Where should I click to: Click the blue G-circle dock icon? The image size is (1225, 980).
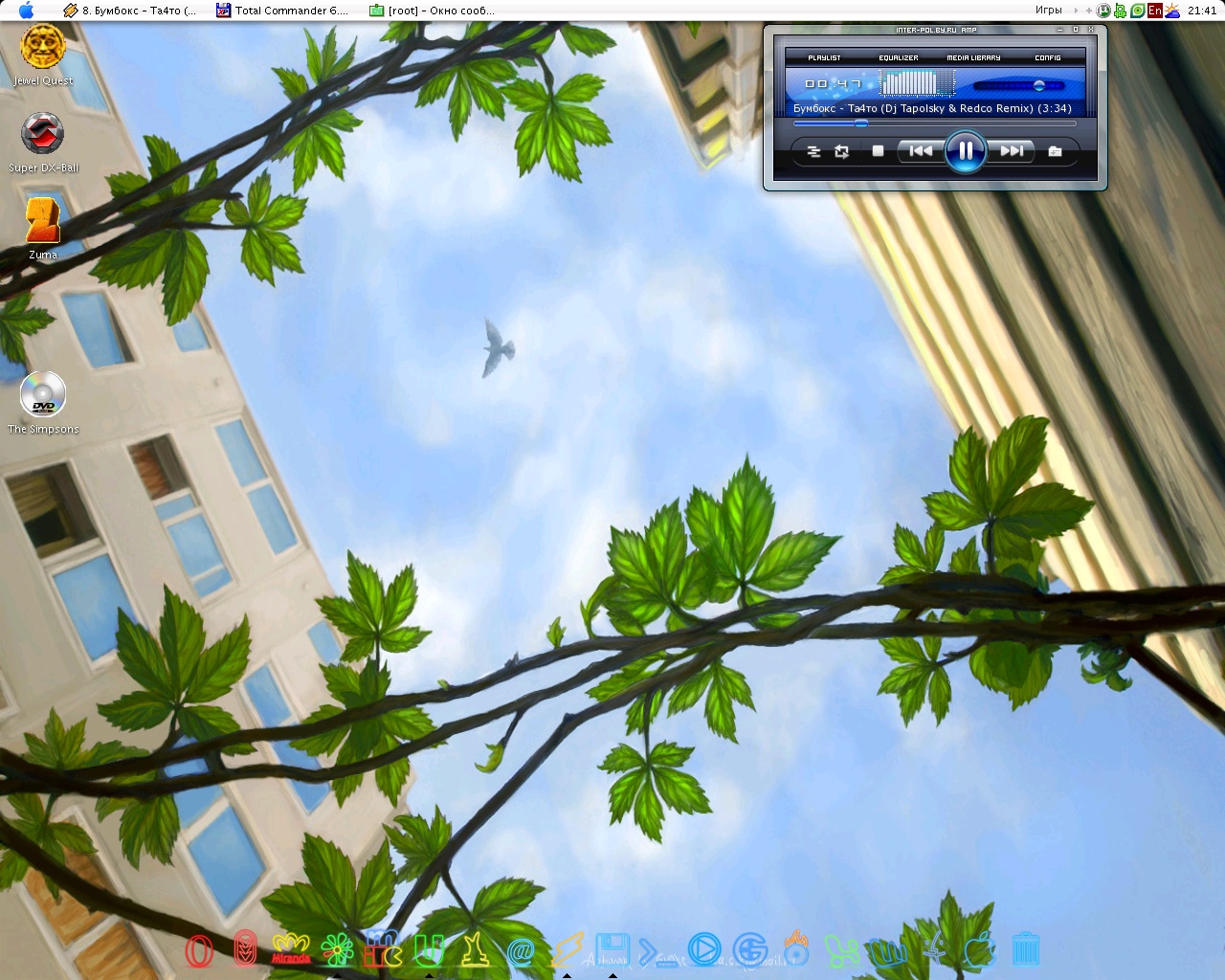click(x=750, y=950)
